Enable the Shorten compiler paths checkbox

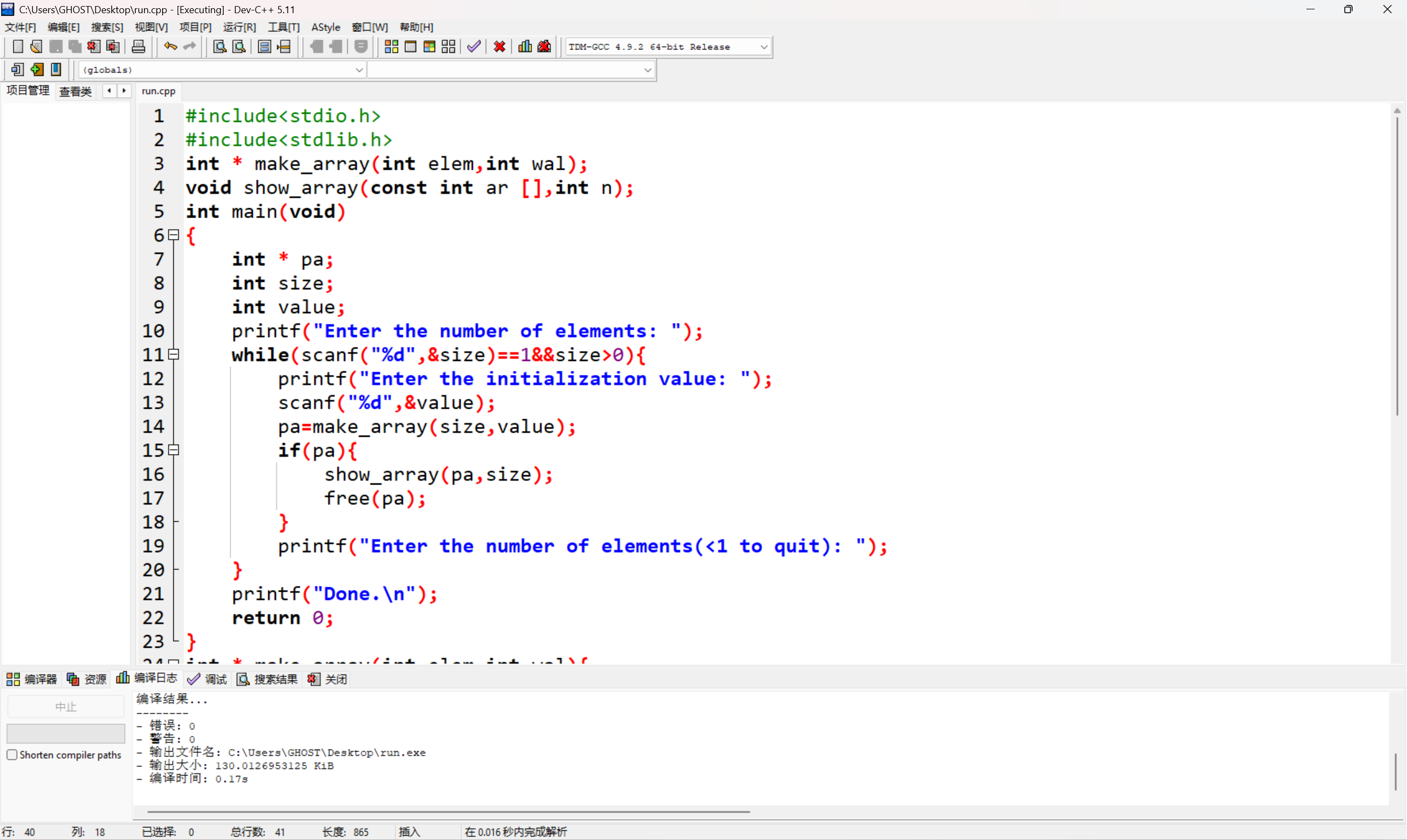pyautogui.click(x=12, y=754)
